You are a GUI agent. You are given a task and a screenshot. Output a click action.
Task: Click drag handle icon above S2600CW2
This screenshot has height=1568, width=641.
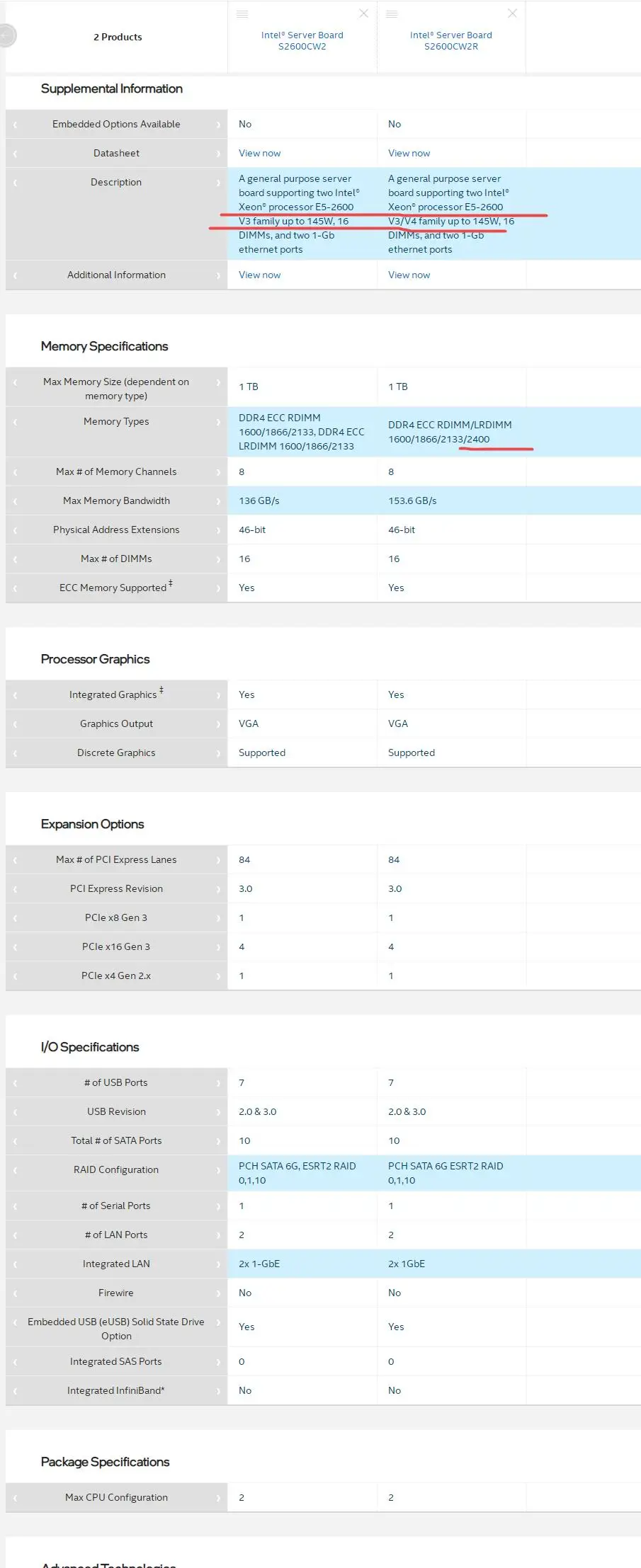[x=242, y=14]
